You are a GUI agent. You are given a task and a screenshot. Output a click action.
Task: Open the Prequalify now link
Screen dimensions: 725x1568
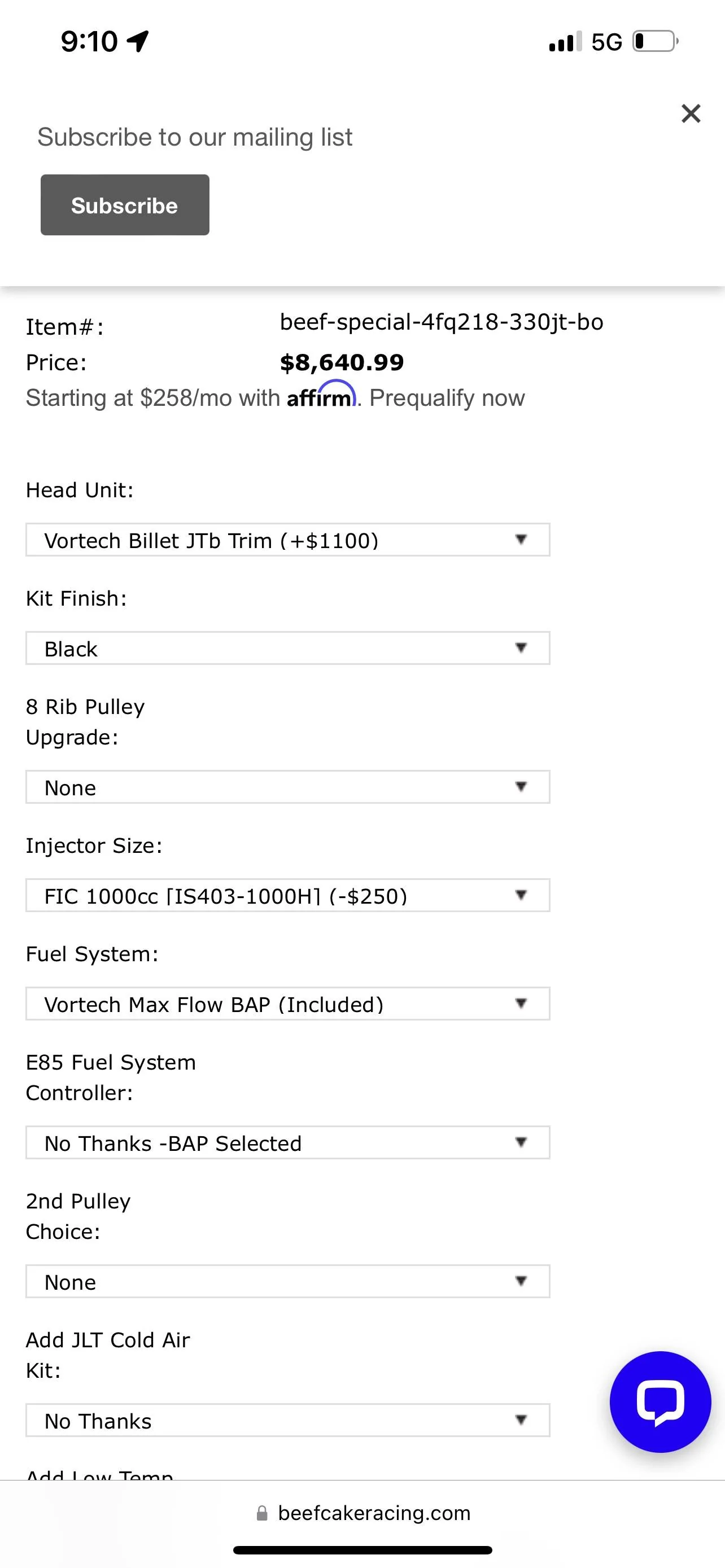(447, 398)
